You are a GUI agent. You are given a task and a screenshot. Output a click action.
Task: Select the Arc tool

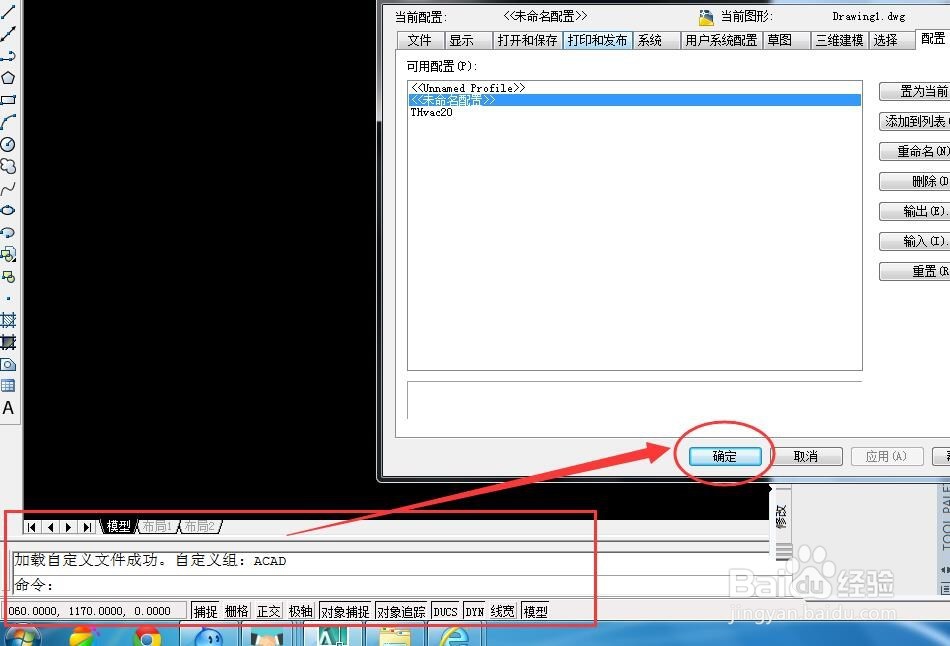click(8, 122)
